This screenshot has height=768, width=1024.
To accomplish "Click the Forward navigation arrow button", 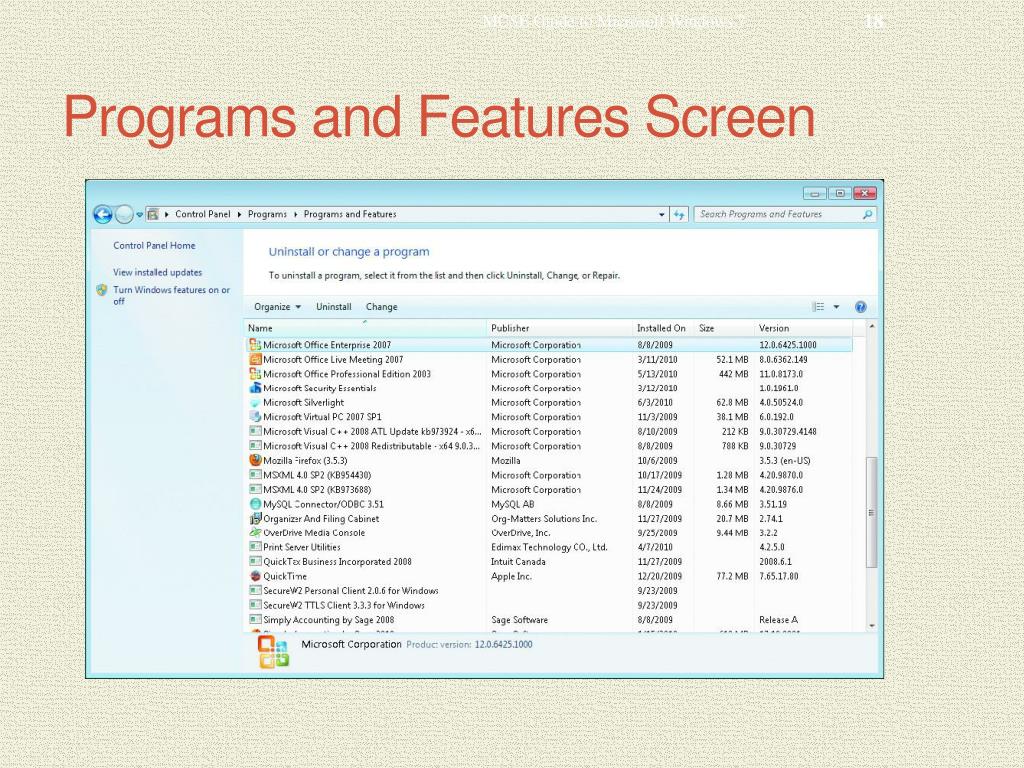I will [x=123, y=214].
